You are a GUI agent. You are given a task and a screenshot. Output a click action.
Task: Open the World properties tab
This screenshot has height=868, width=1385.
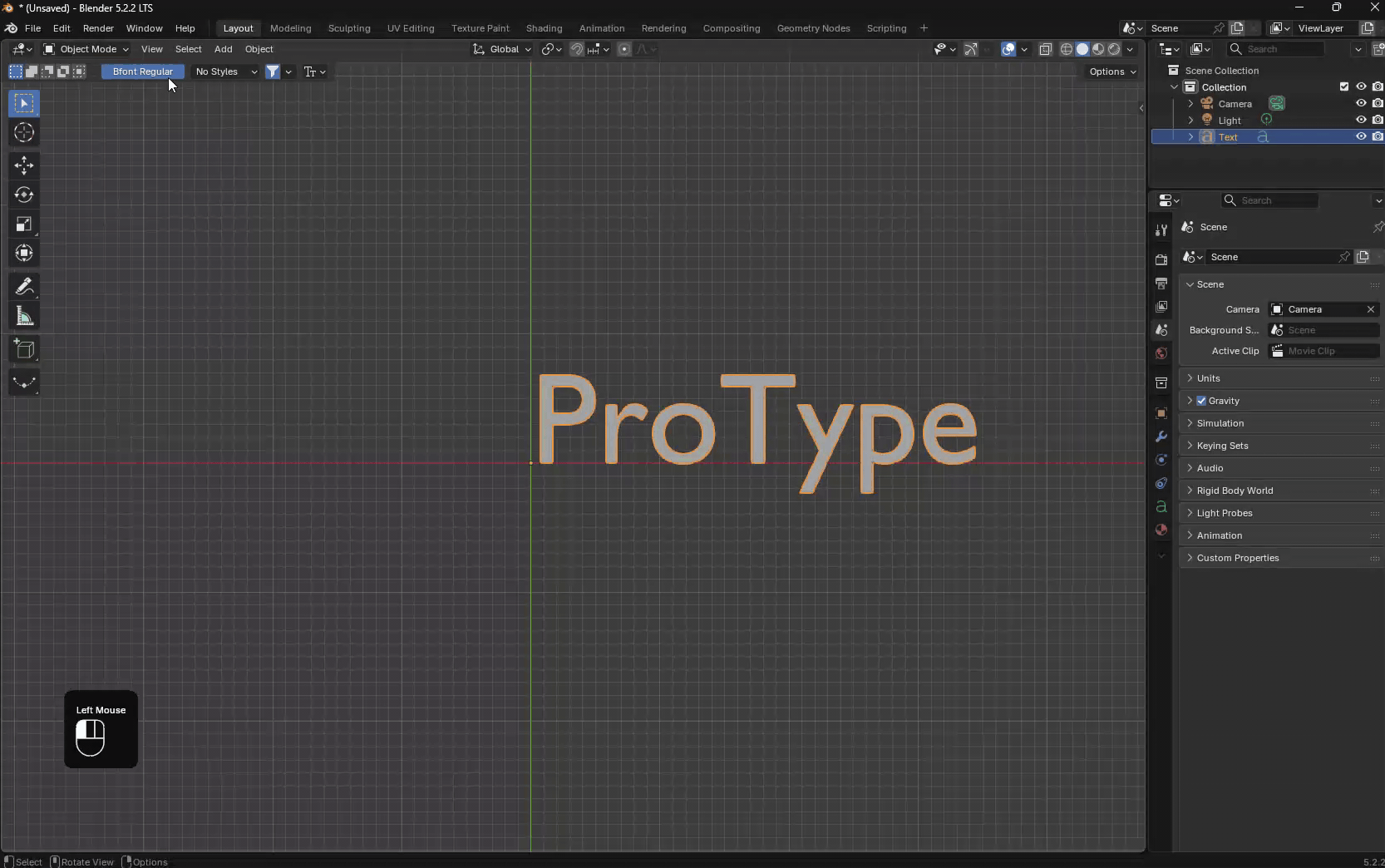point(1161,353)
